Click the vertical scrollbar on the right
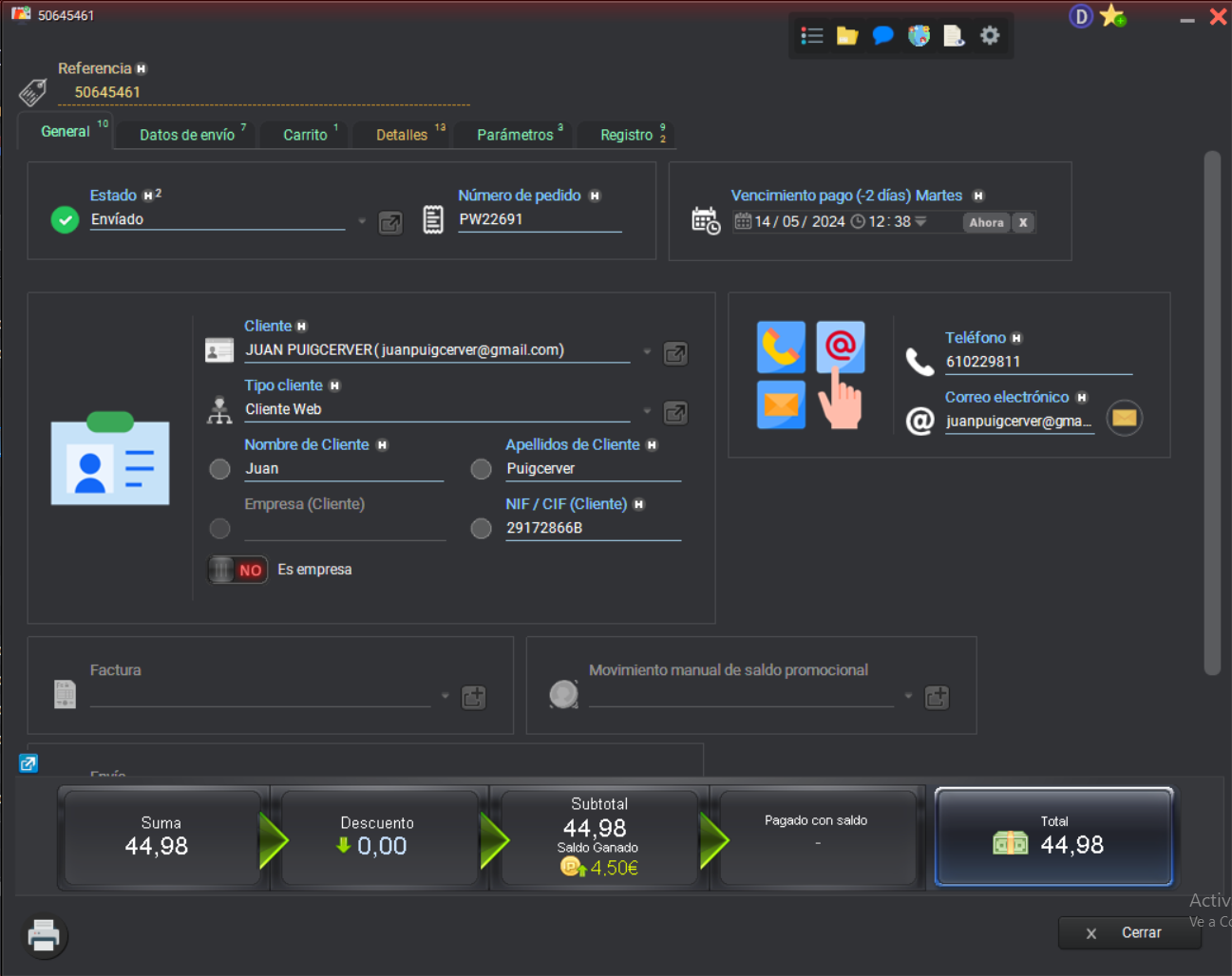 tap(1211, 413)
